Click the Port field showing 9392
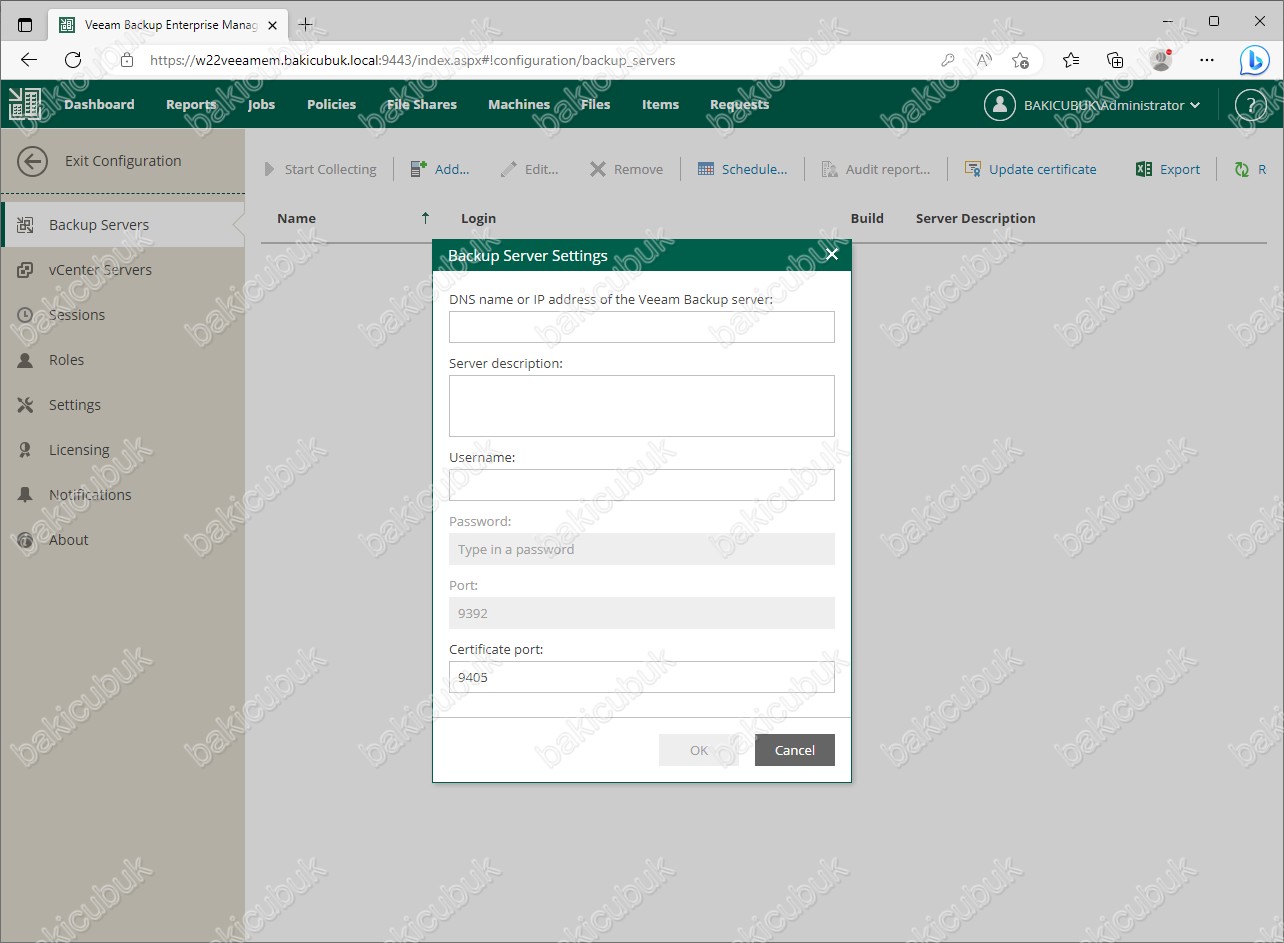 pos(642,613)
